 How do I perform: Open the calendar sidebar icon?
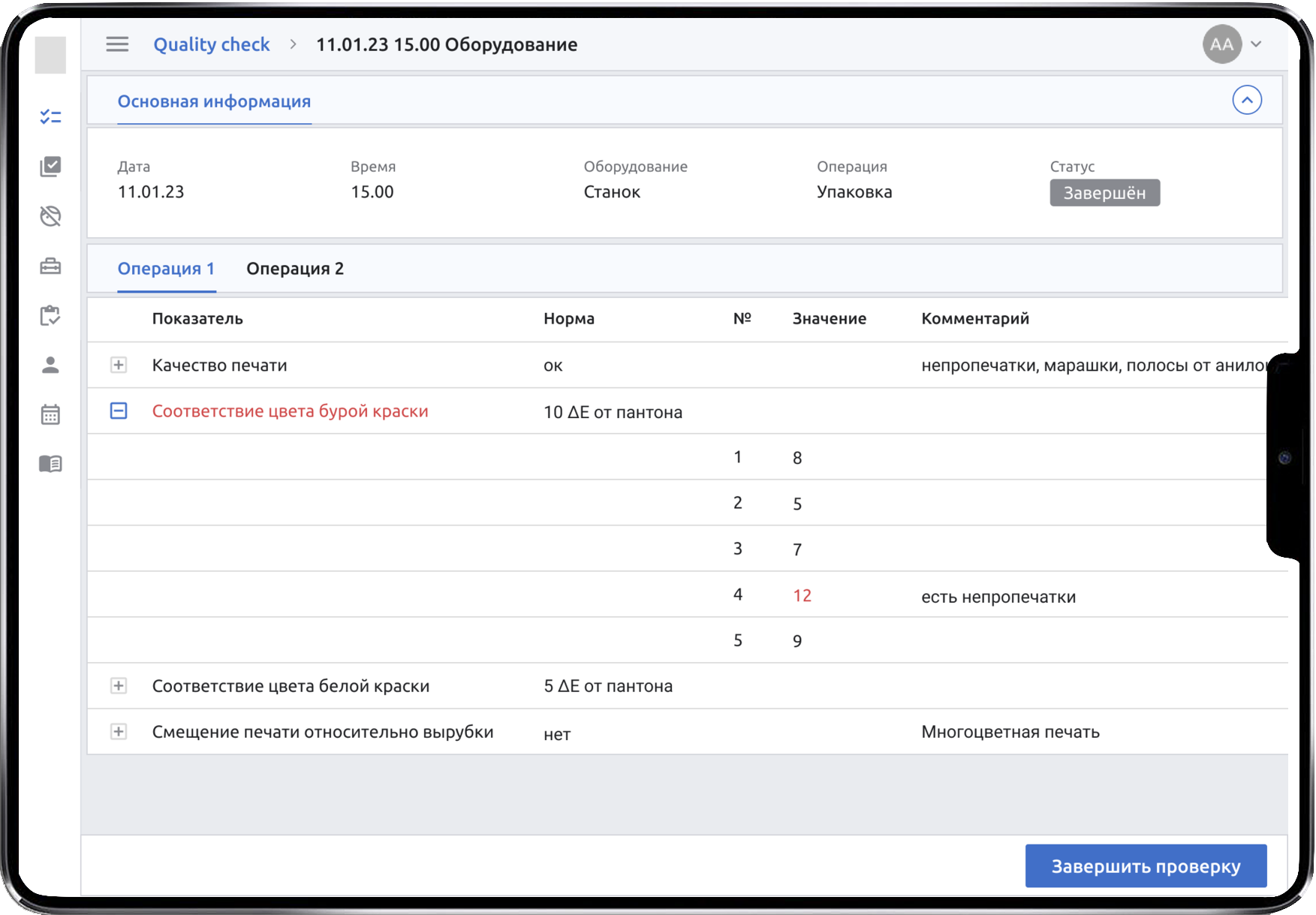click(50, 414)
